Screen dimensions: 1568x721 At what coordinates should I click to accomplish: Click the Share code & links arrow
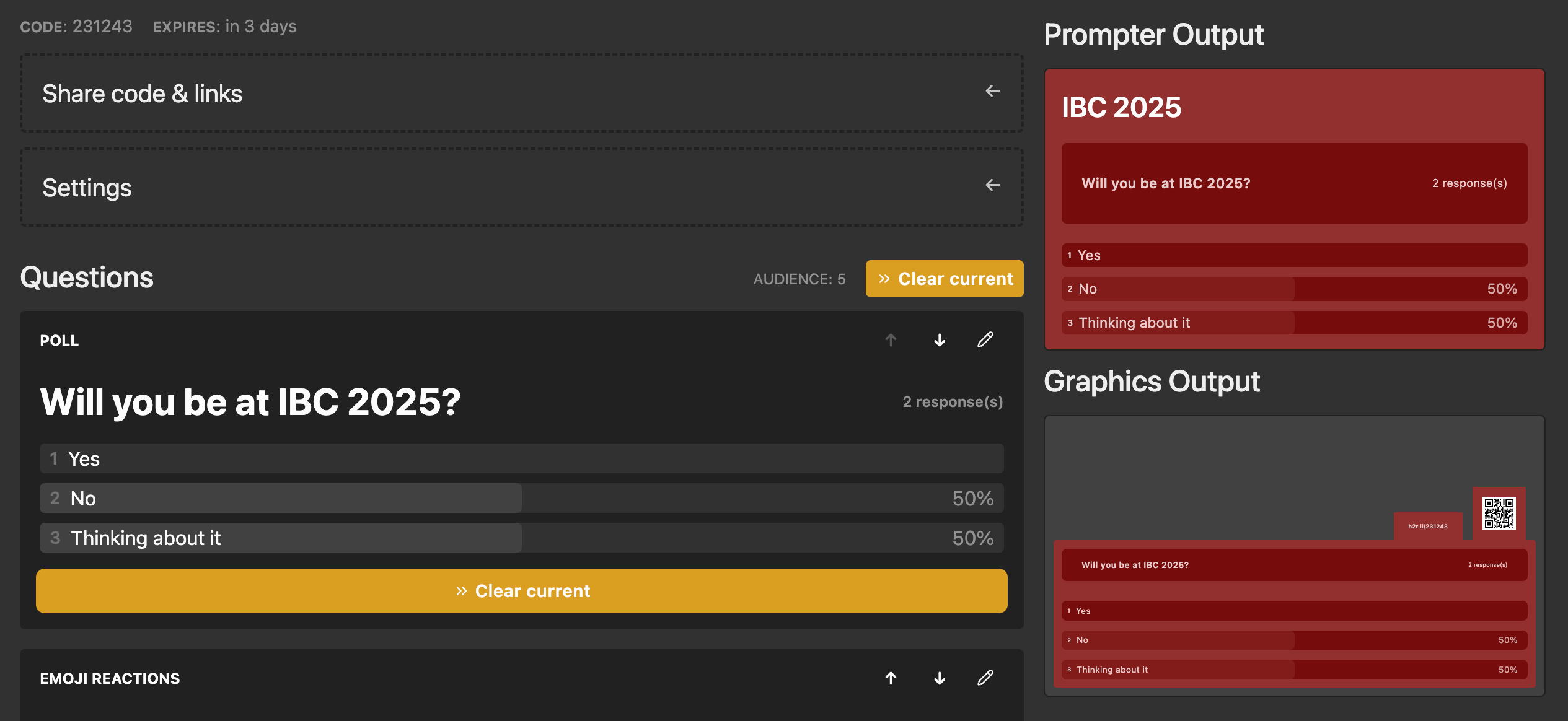pos(993,91)
